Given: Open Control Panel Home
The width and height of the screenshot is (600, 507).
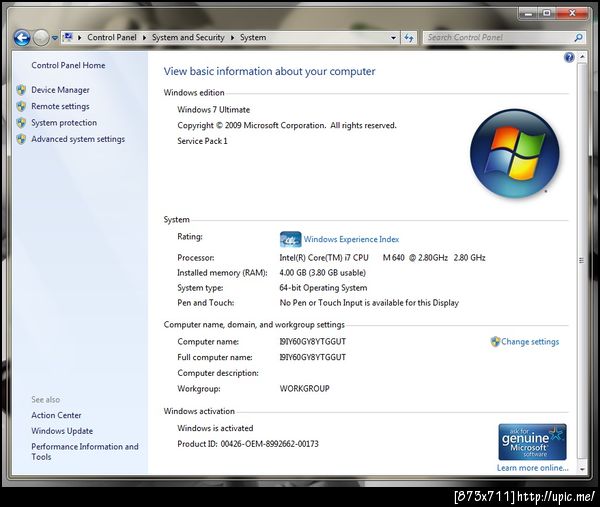Looking at the screenshot, I should [x=68, y=65].
